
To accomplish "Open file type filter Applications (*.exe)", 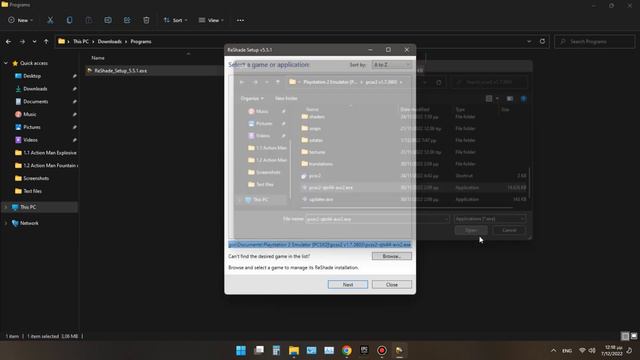I will 490,219.
